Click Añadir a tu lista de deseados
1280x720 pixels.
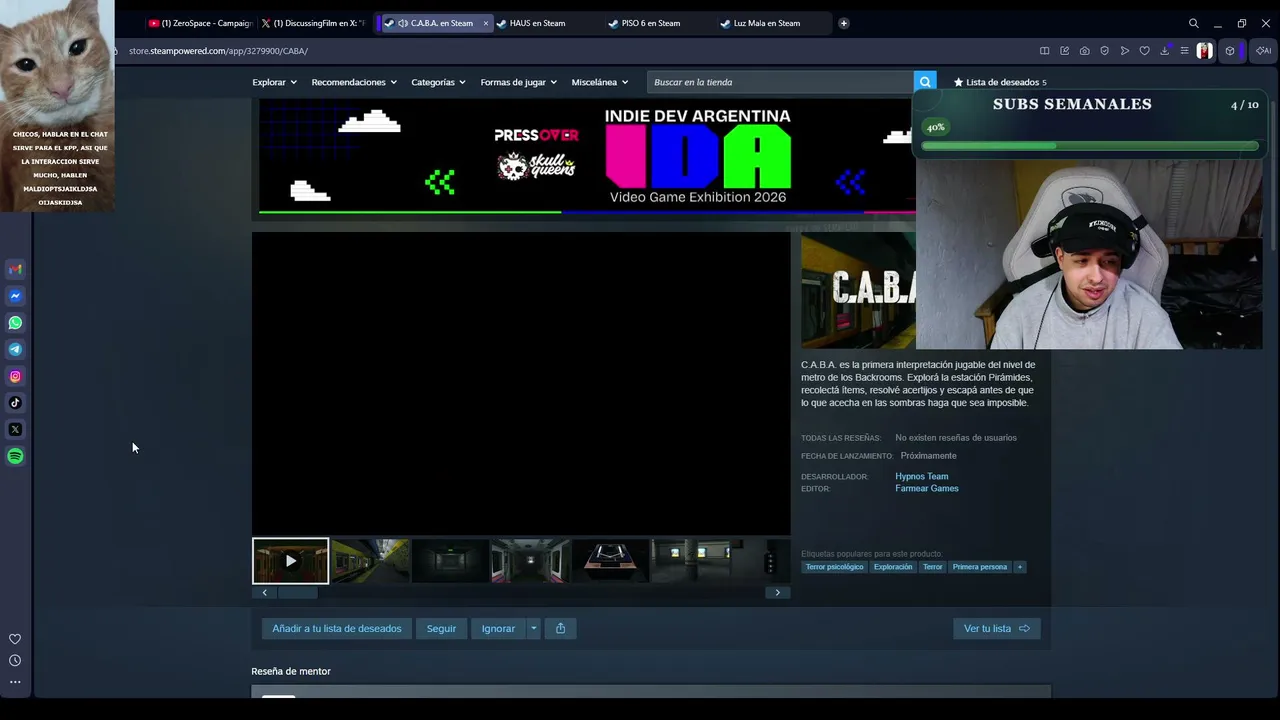coord(337,628)
